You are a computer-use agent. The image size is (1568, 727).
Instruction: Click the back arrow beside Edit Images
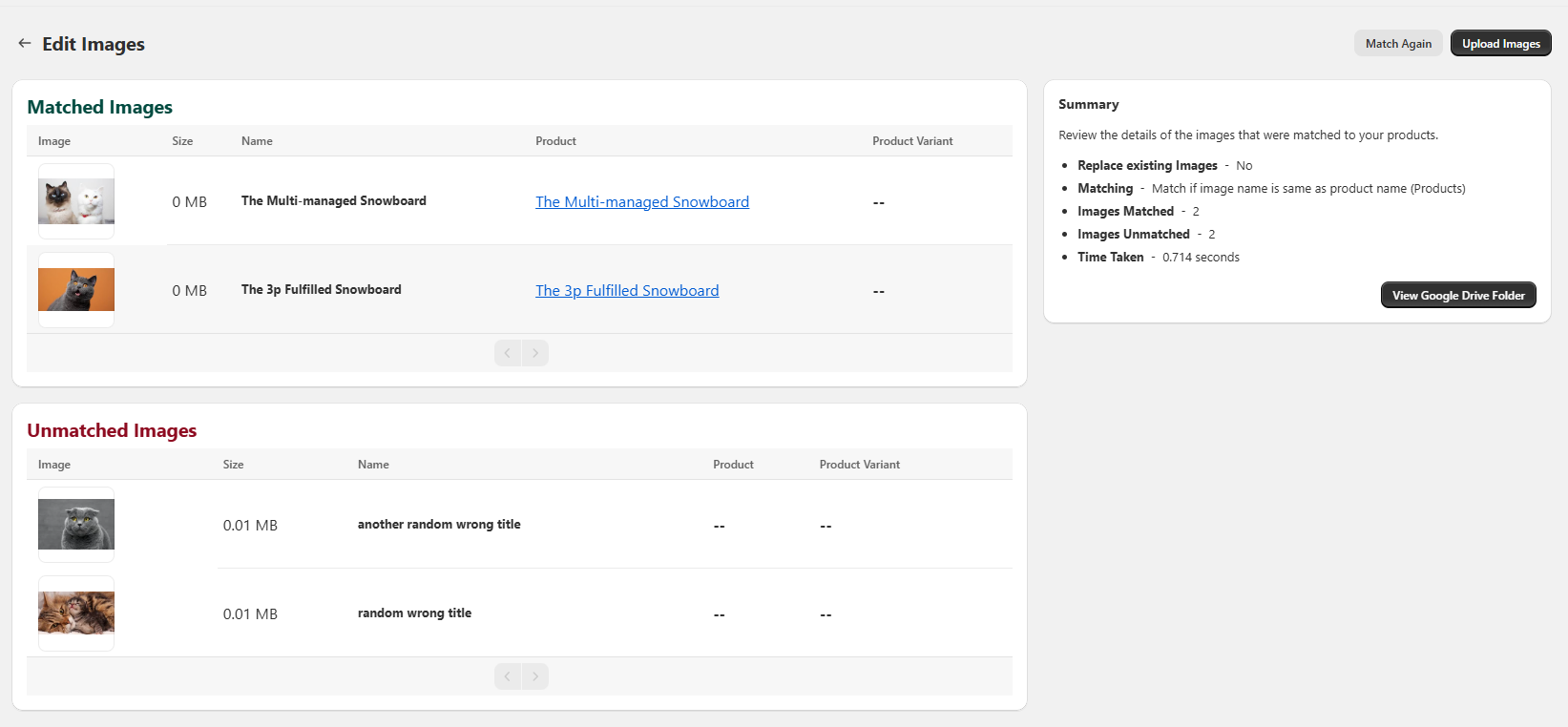point(25,44)
